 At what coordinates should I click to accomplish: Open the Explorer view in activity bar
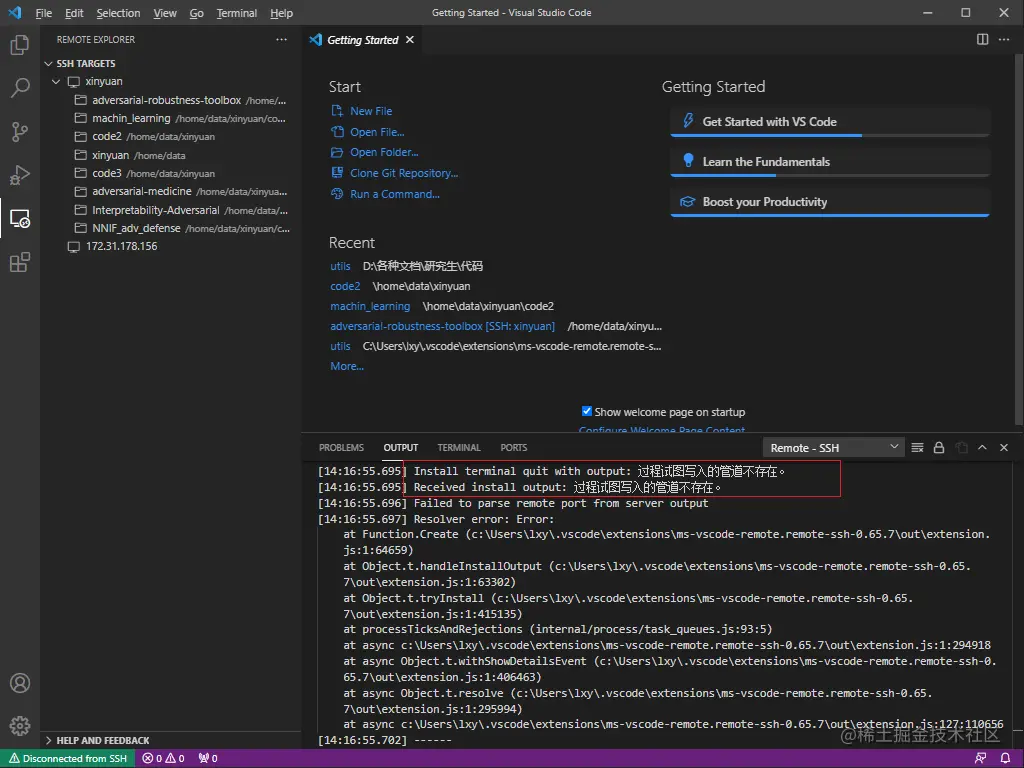[19, 45]
